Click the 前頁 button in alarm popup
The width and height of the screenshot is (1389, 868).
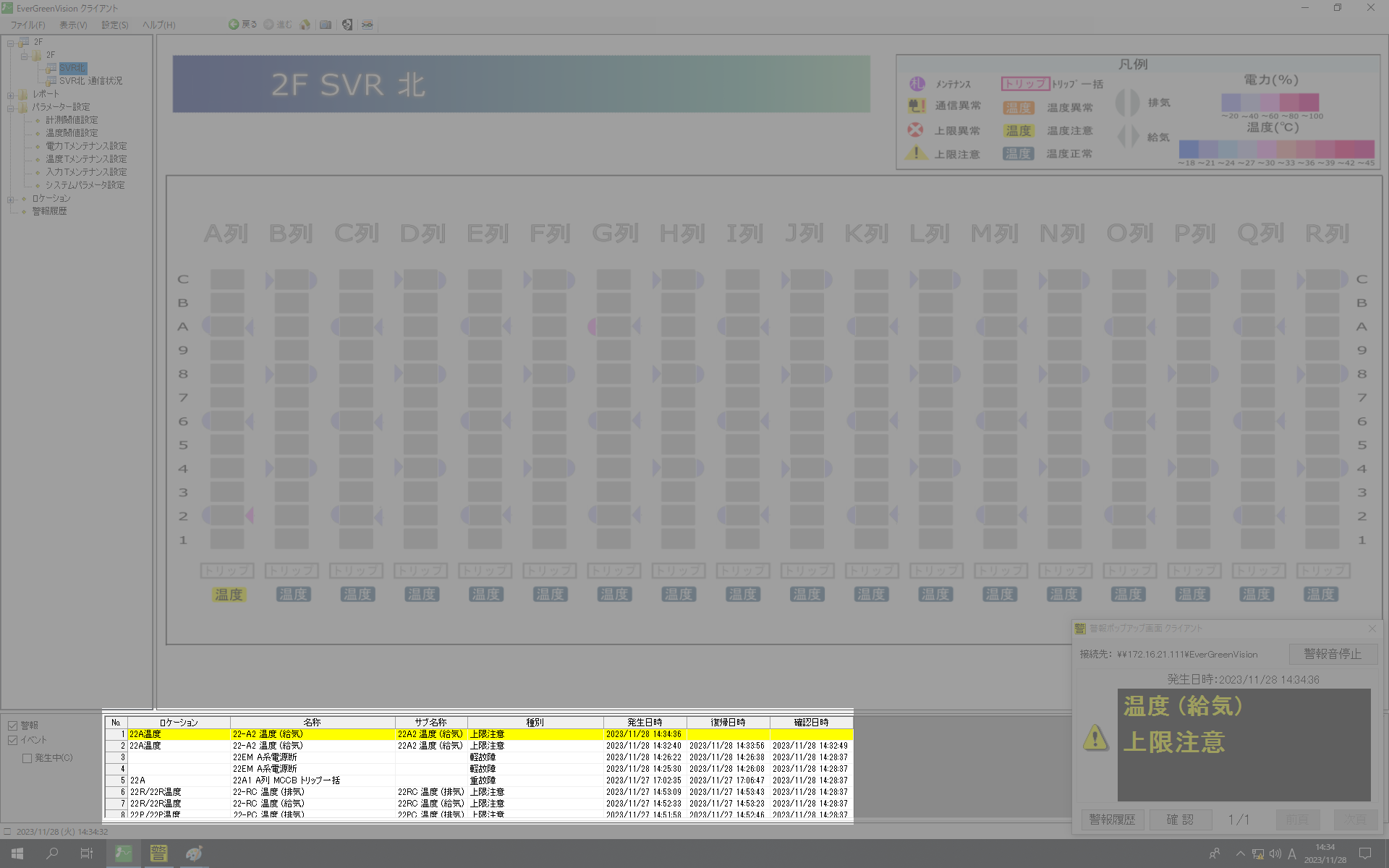pos(1297,820)
